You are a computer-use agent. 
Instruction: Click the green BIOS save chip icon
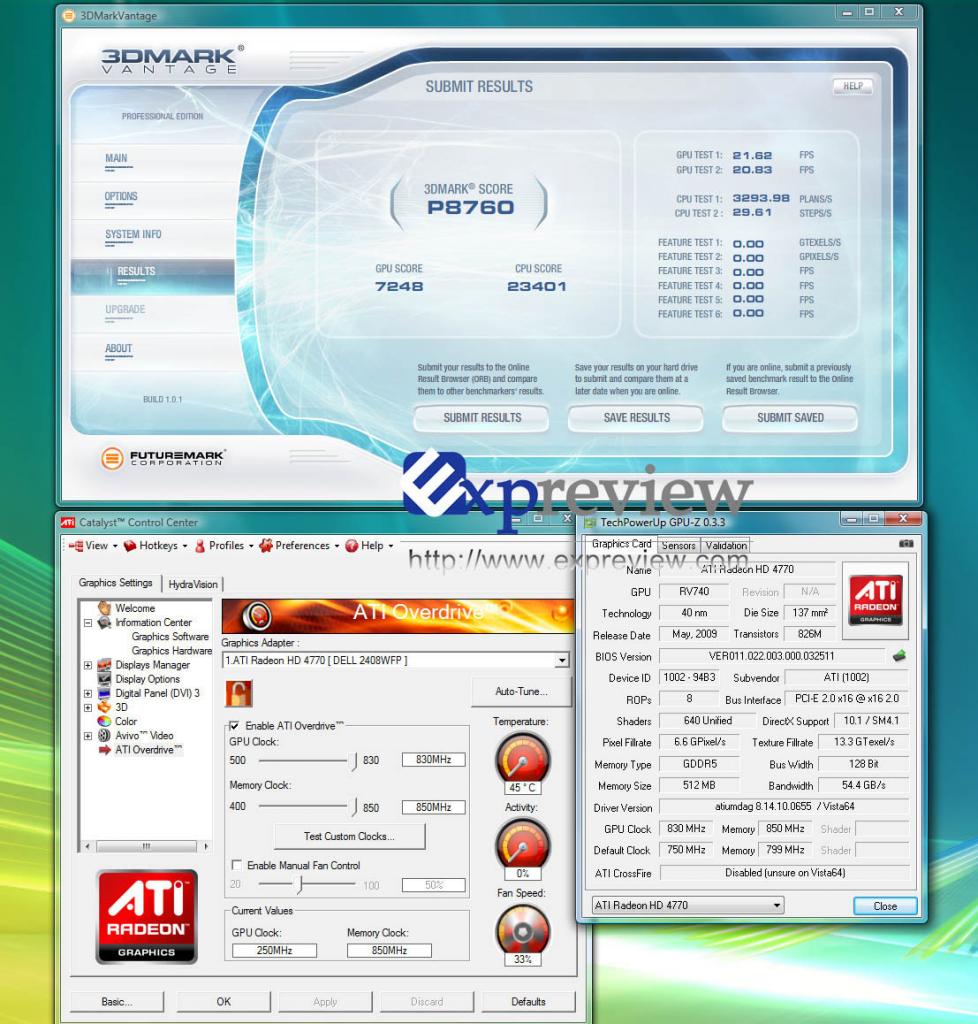pos(899,656)
